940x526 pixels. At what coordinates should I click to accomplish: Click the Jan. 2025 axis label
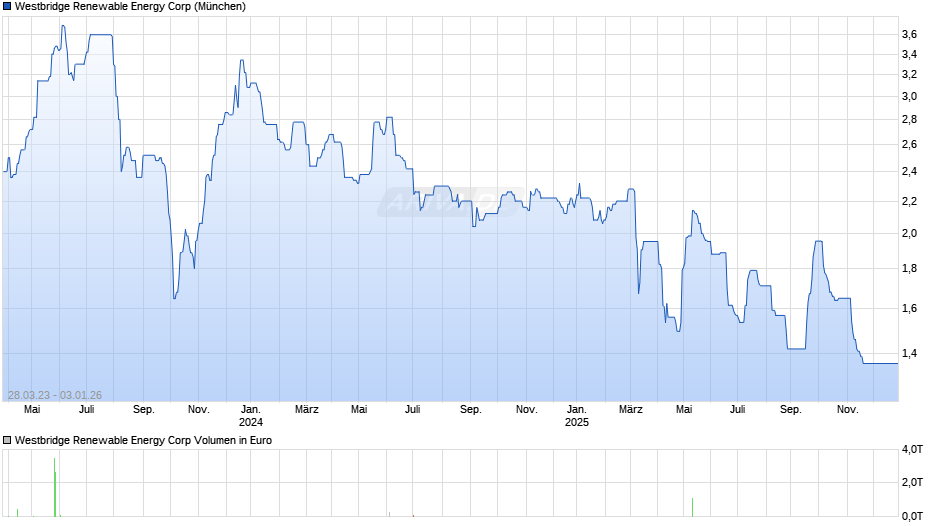click(577, 416)
